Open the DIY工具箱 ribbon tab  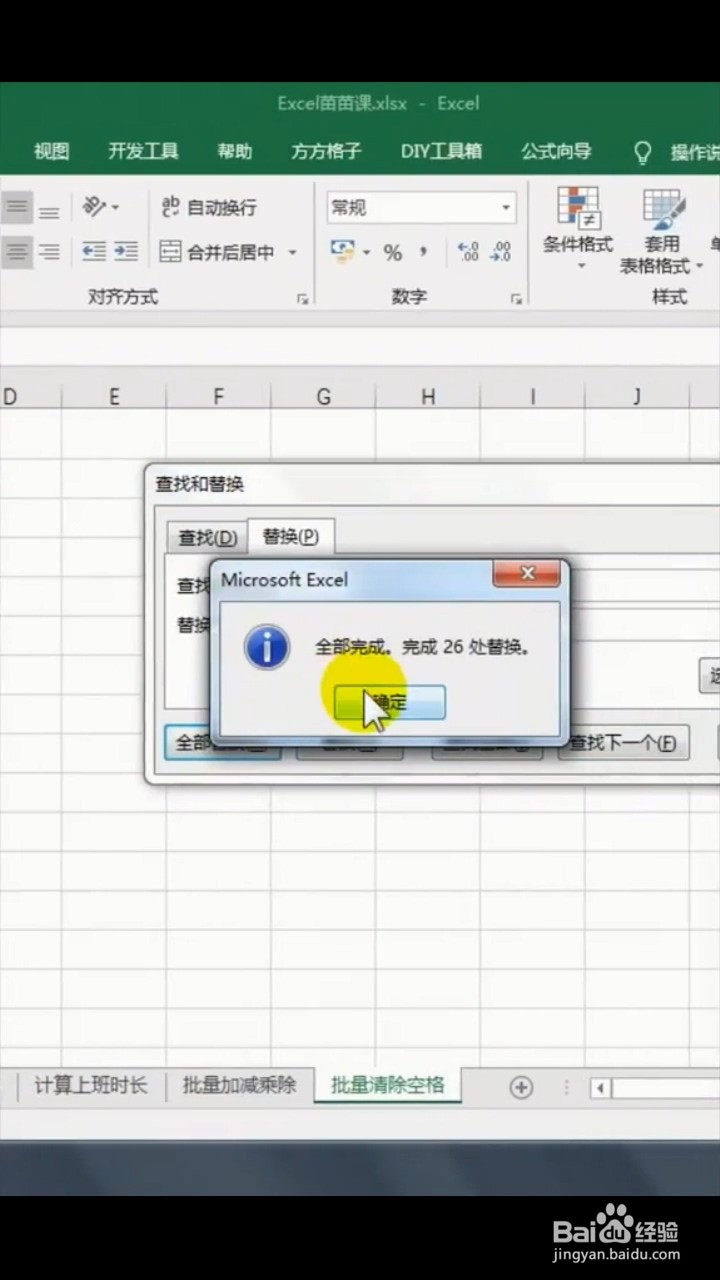coord(441,151)
